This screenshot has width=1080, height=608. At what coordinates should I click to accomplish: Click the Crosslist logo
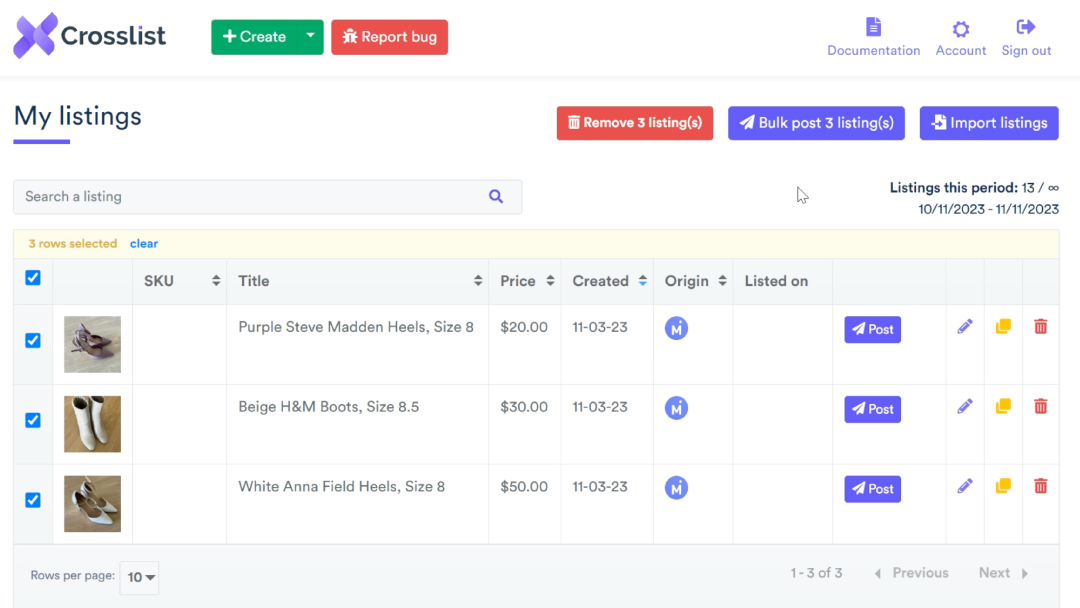click(x=88, y=35)
